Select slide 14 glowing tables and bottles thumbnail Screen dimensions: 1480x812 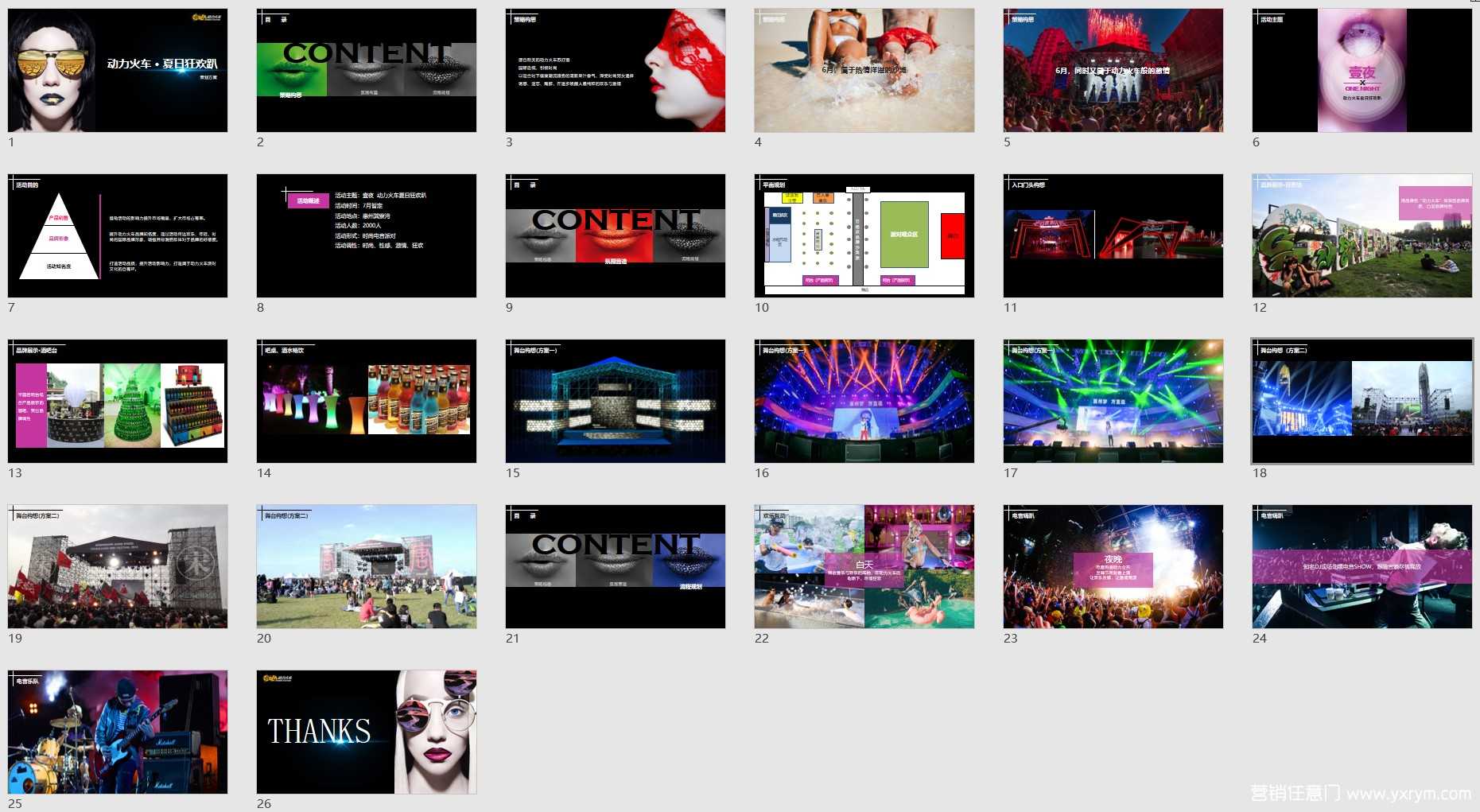tap(367, 401)
